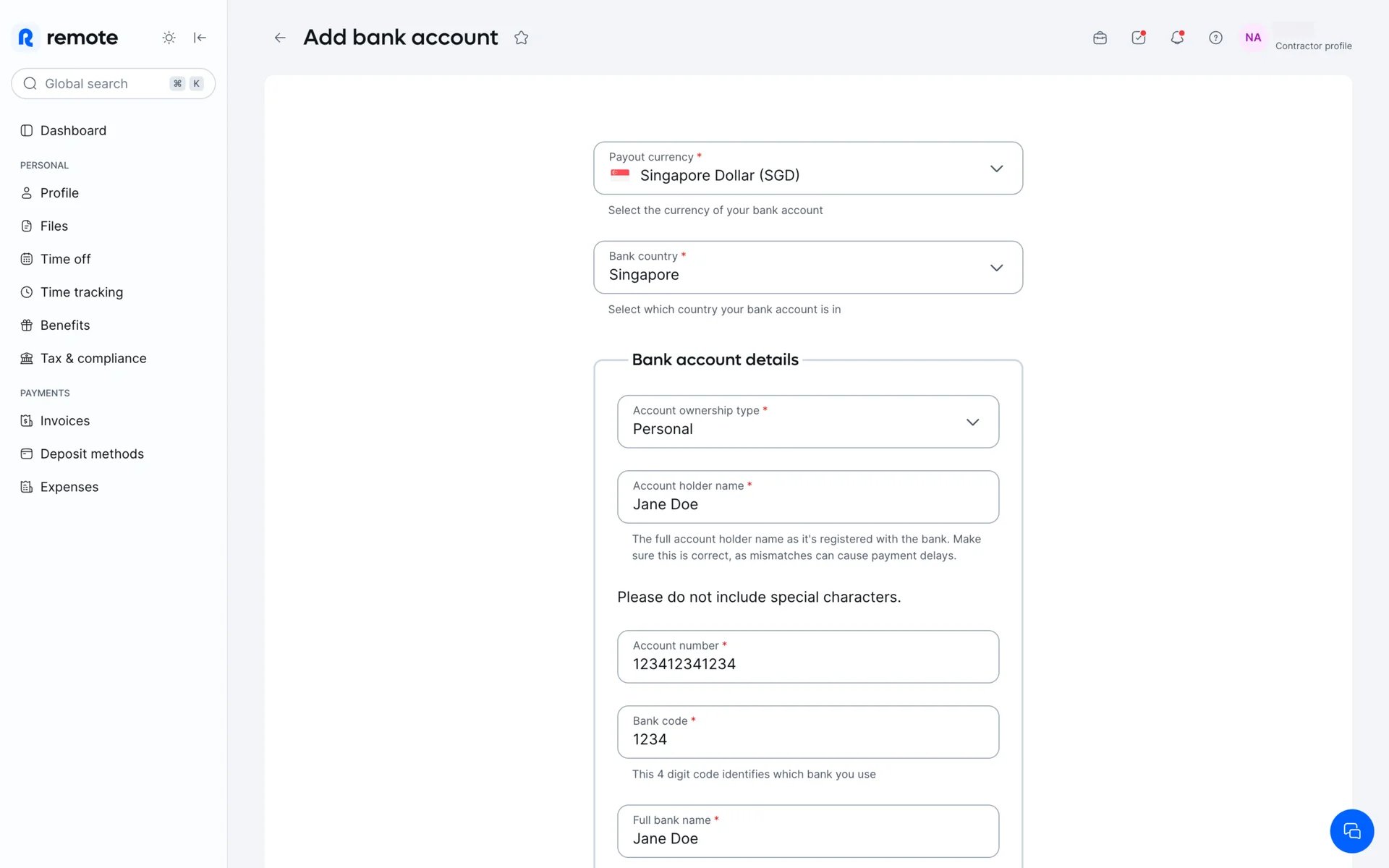This screenshot has height=868, width=1389.
Task: Go to Dashboard in the sidebar
Action: [x=73, y=130]
